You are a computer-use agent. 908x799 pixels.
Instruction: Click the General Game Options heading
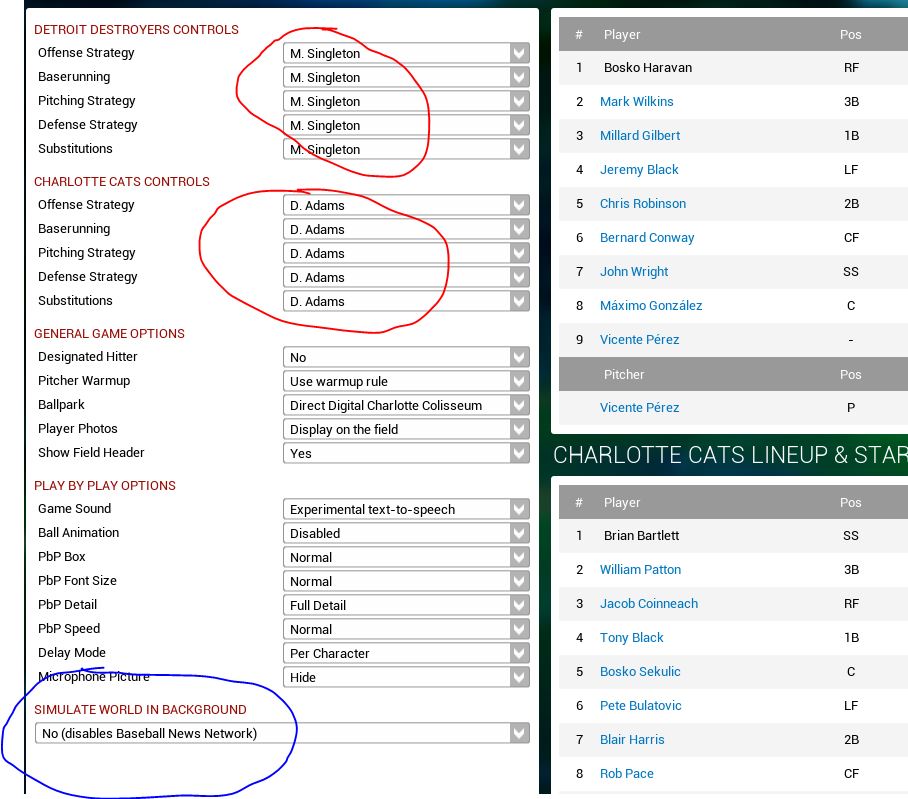coord(109,333)
